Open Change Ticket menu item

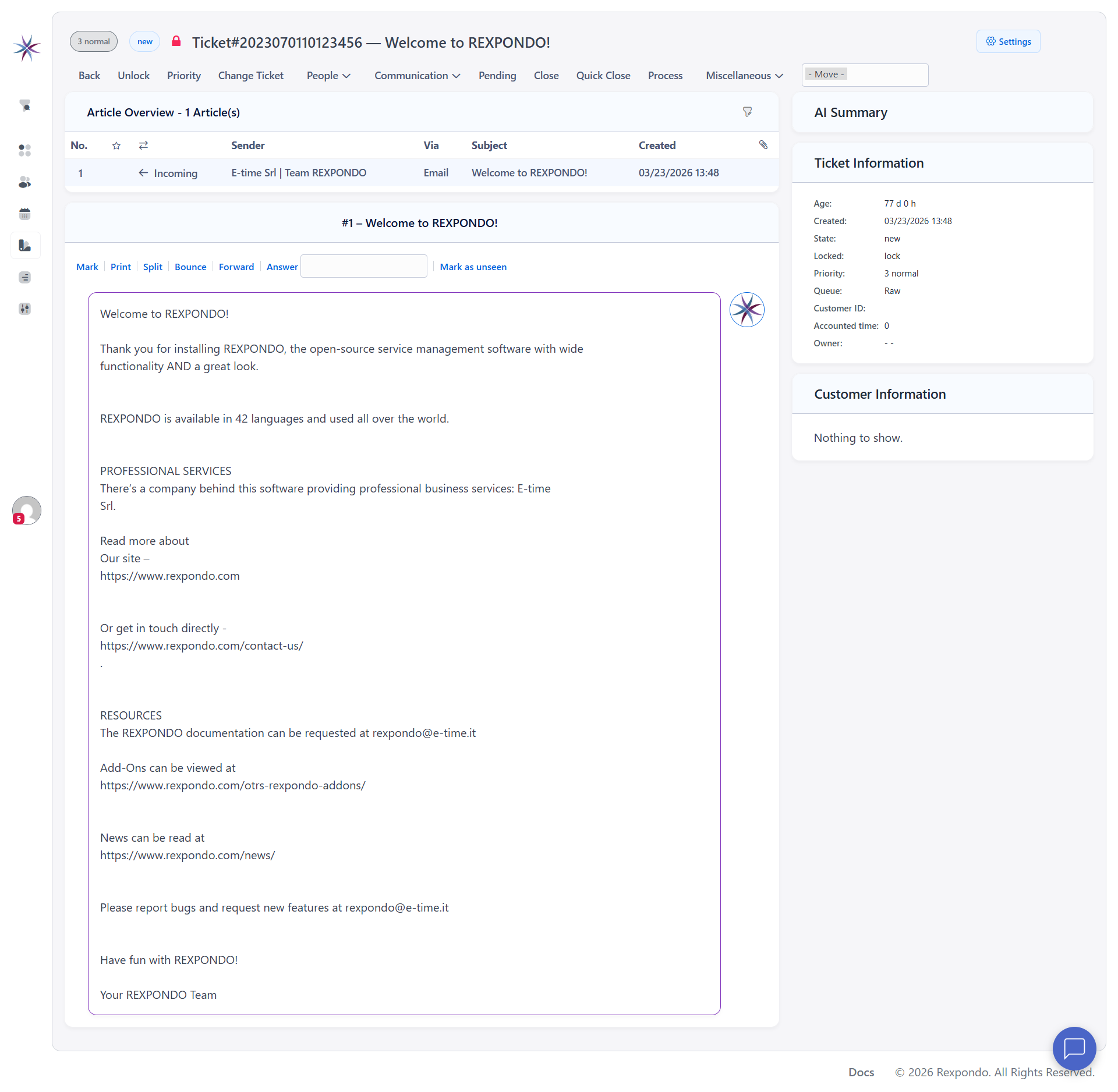[251, 76]
